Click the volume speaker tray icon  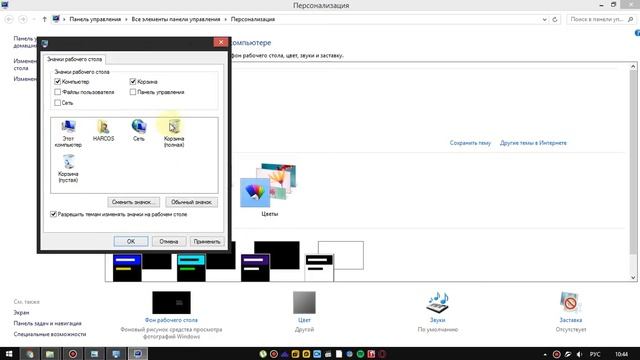coord(579,354)
